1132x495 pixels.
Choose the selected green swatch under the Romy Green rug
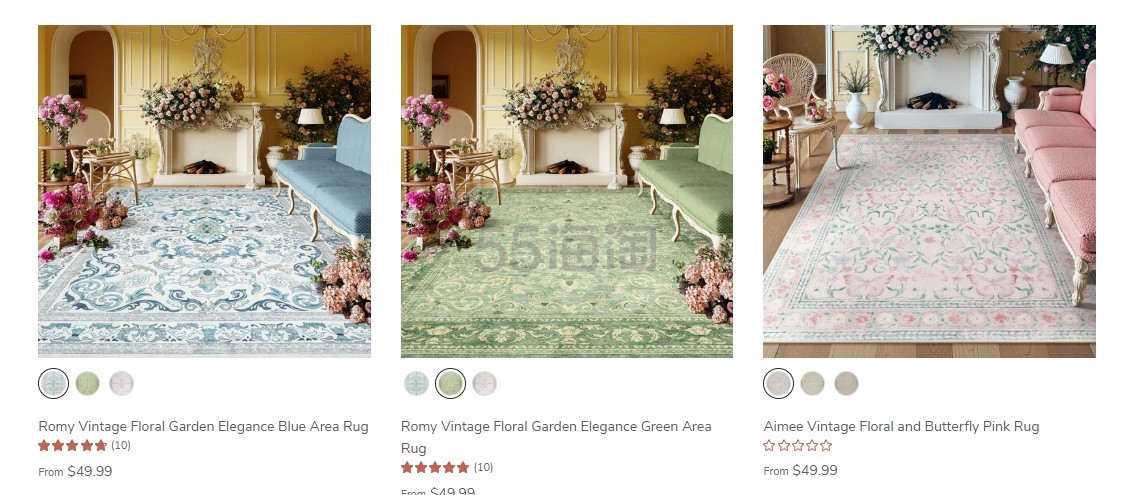[x=450, y=383]
